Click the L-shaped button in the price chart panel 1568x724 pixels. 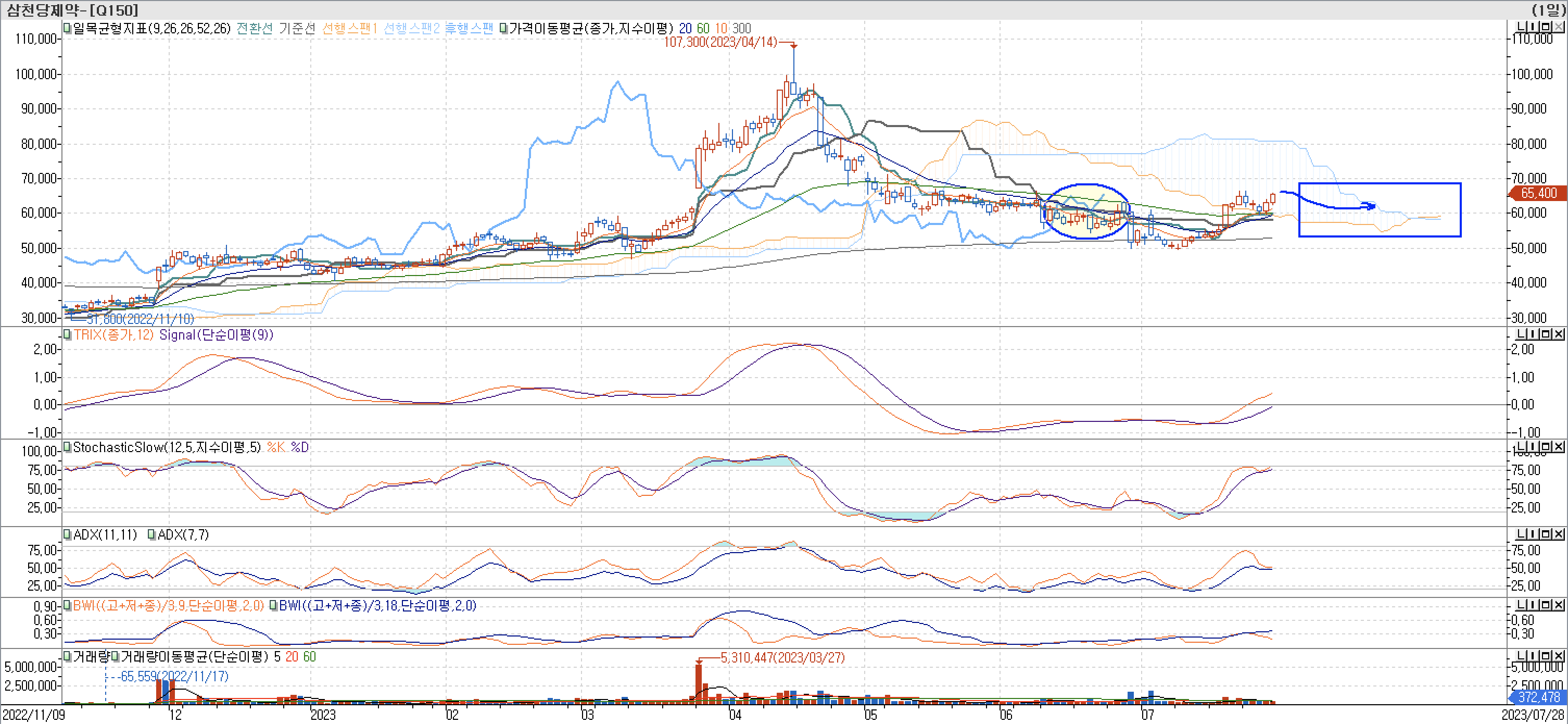click(1521, 28)
